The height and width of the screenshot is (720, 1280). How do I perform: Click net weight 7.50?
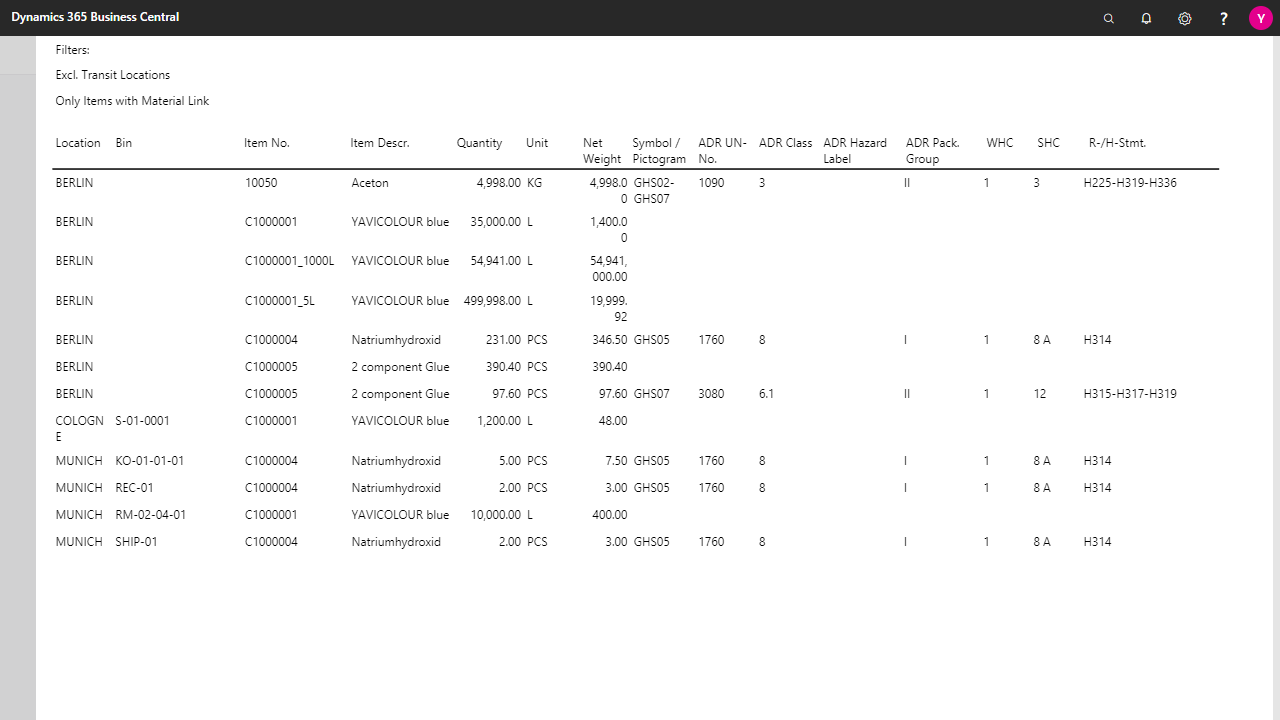pos(616,461)
